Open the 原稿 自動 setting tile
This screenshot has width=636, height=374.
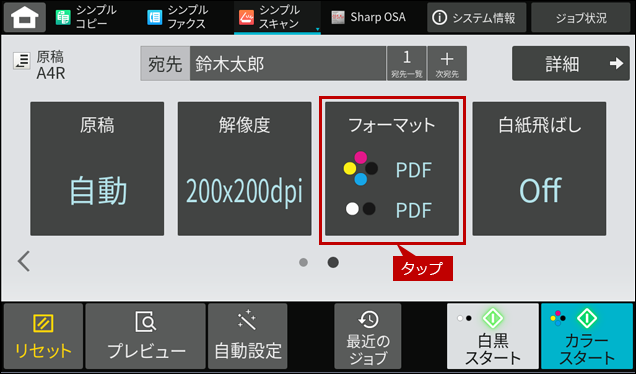97,169
